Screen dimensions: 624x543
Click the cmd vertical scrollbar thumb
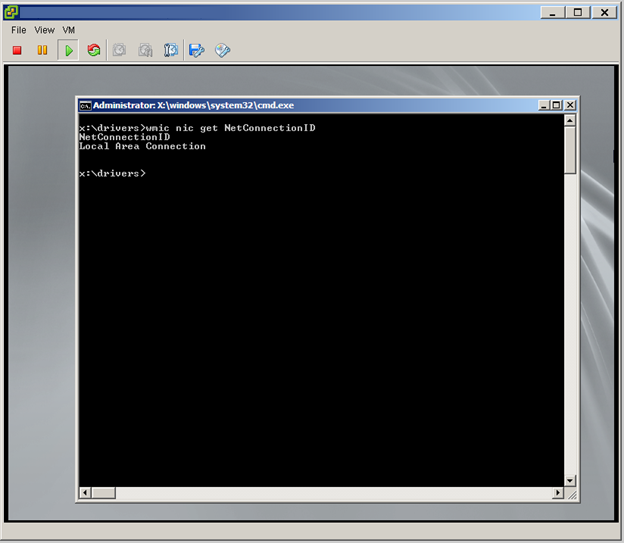coord(570,150)
